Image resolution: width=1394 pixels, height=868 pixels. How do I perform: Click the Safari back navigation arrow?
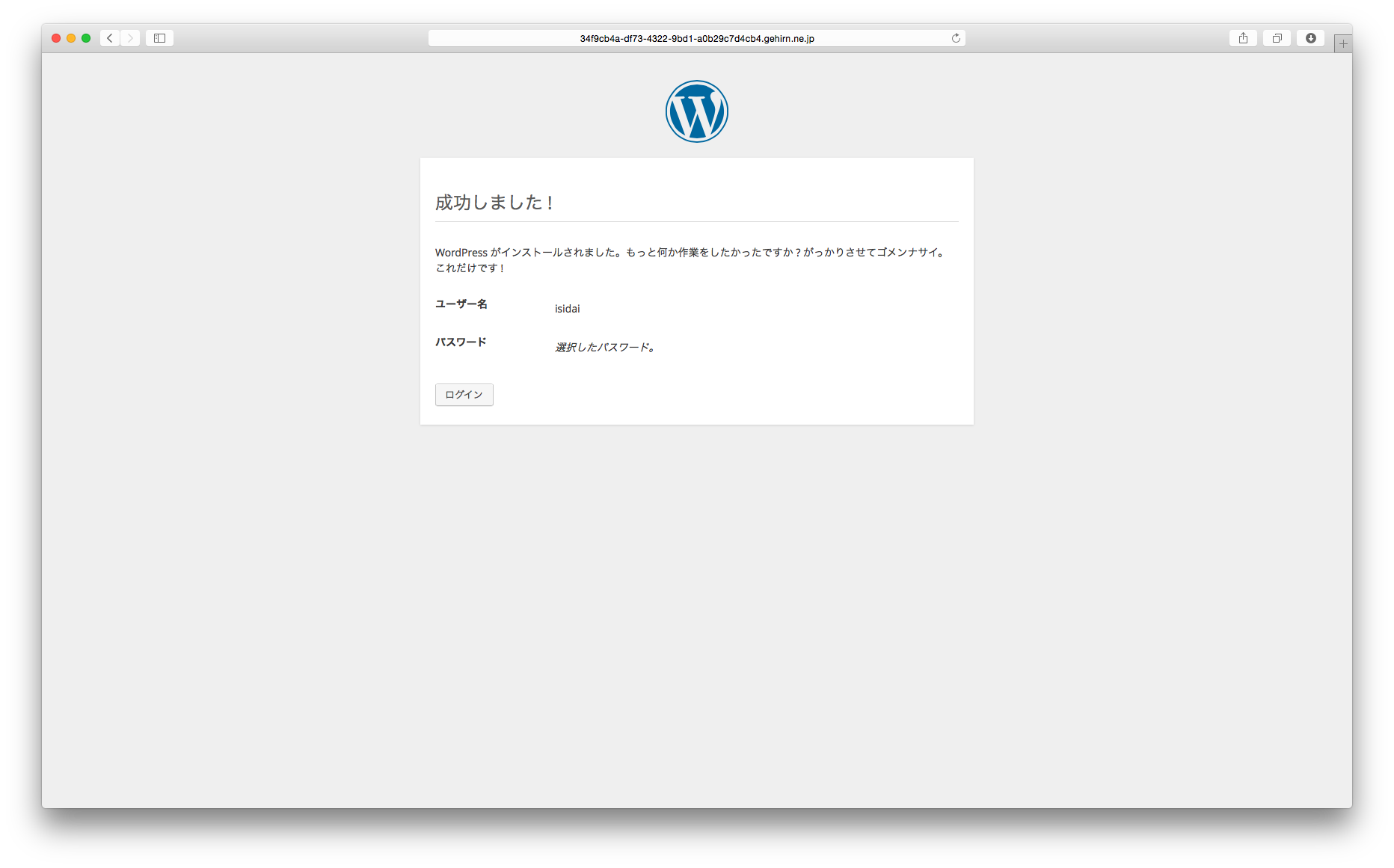pos(110,38)
